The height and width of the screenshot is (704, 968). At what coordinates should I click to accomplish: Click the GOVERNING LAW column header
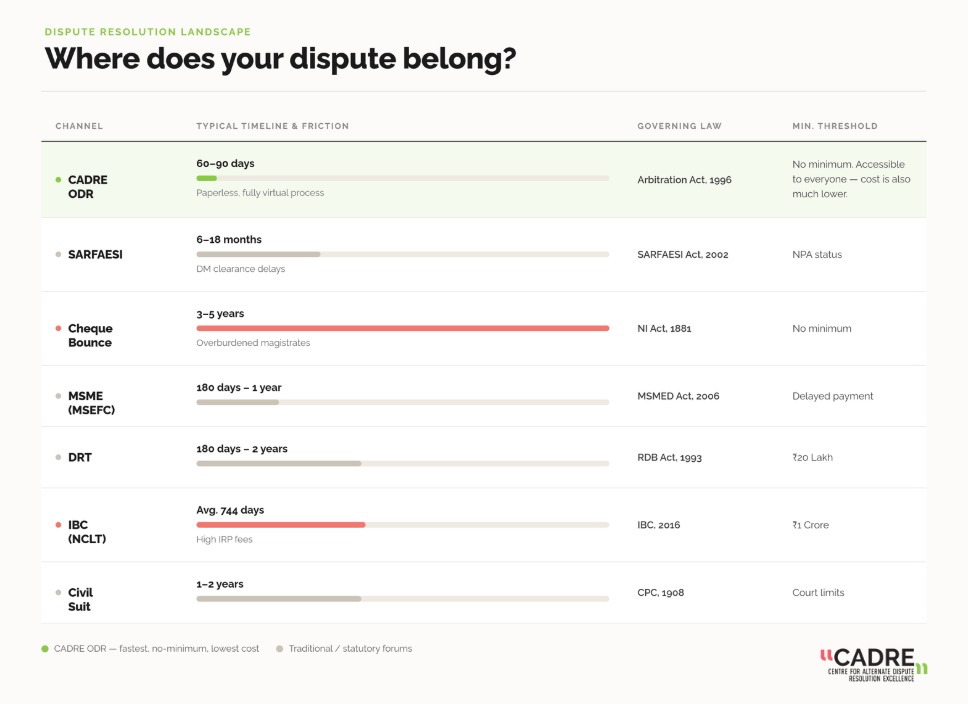[x=679, y=126]
